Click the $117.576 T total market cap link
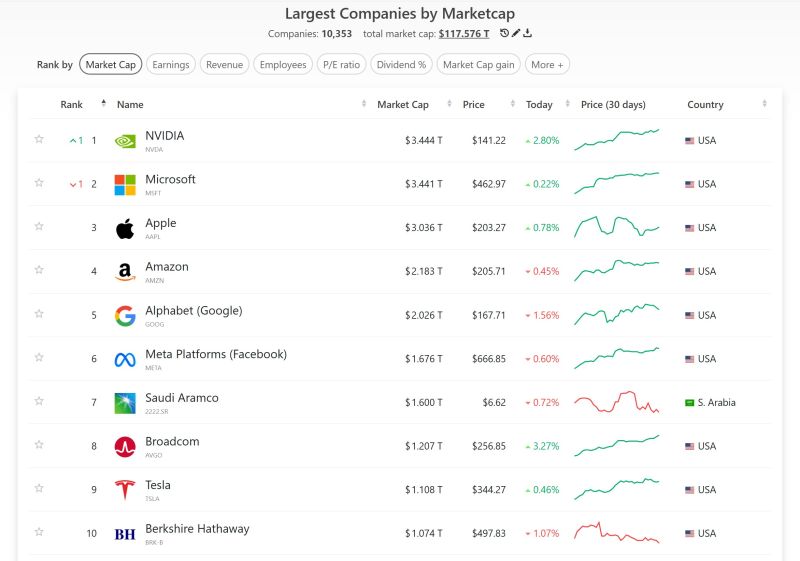 coord(464,33)
